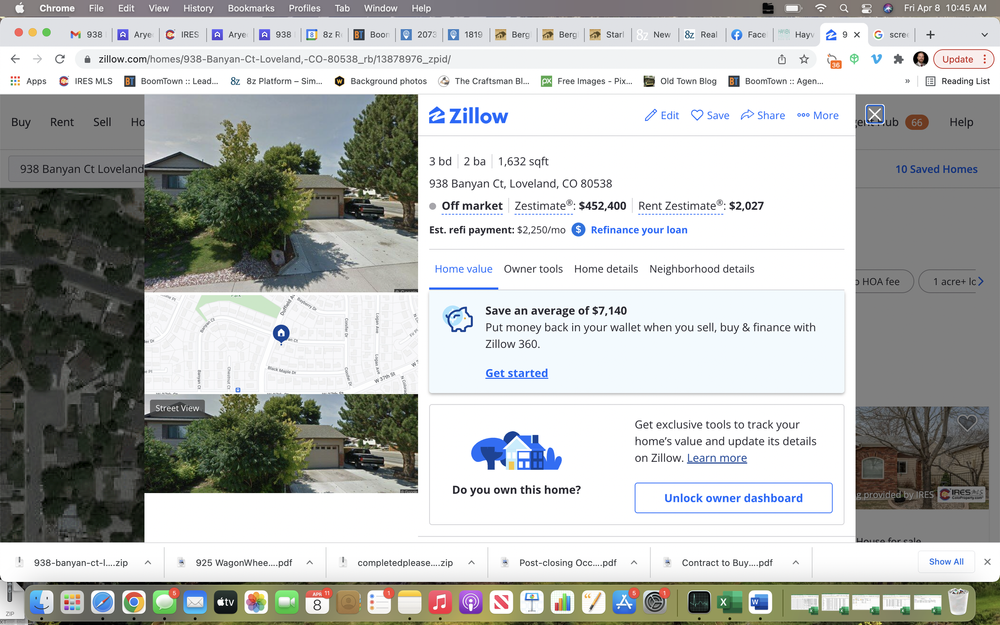Expand the tab search dropdown arrow
Viewport: 1000px width, 625px height.
tap(985, 34)
